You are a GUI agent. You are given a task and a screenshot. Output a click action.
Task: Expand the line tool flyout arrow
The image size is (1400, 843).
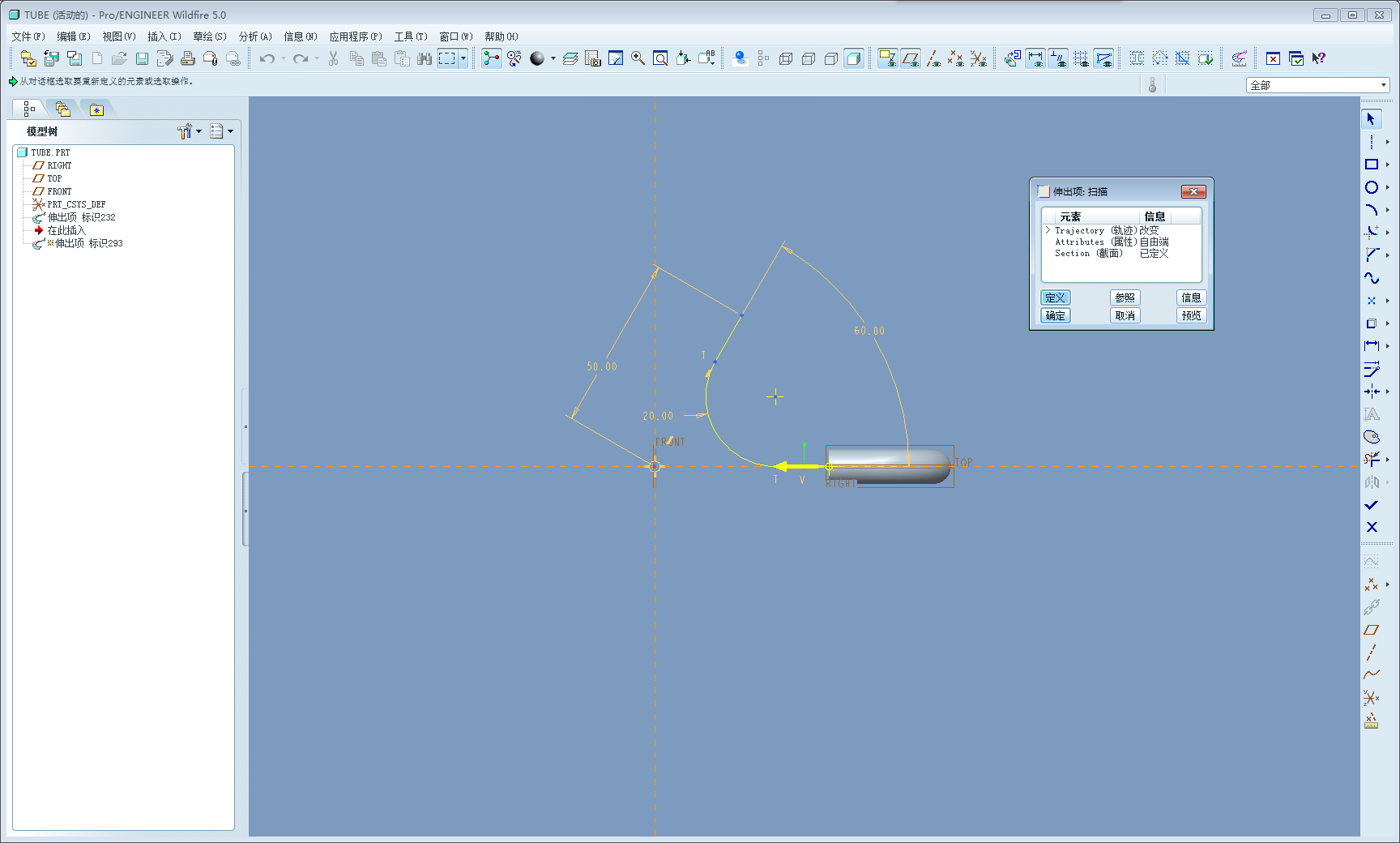tap(1387, 142)
